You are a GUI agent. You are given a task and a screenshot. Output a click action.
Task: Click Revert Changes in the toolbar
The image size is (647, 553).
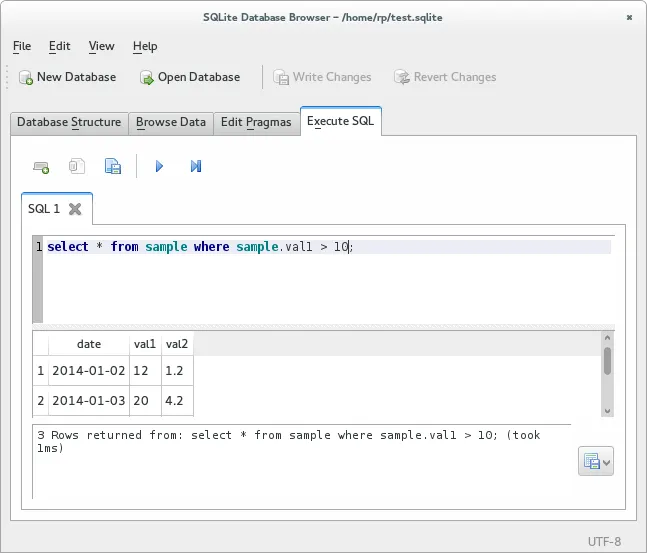tap(444, 77)
